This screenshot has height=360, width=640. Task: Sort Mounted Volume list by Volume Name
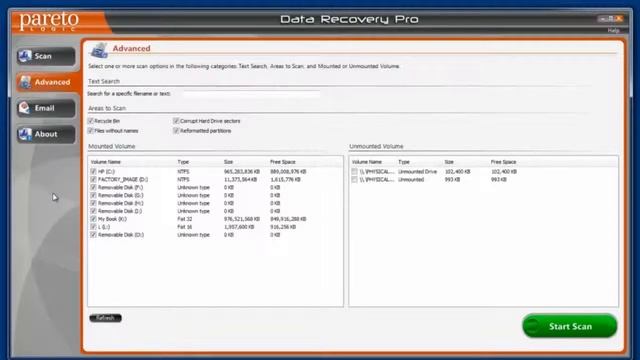pos(106,162)
